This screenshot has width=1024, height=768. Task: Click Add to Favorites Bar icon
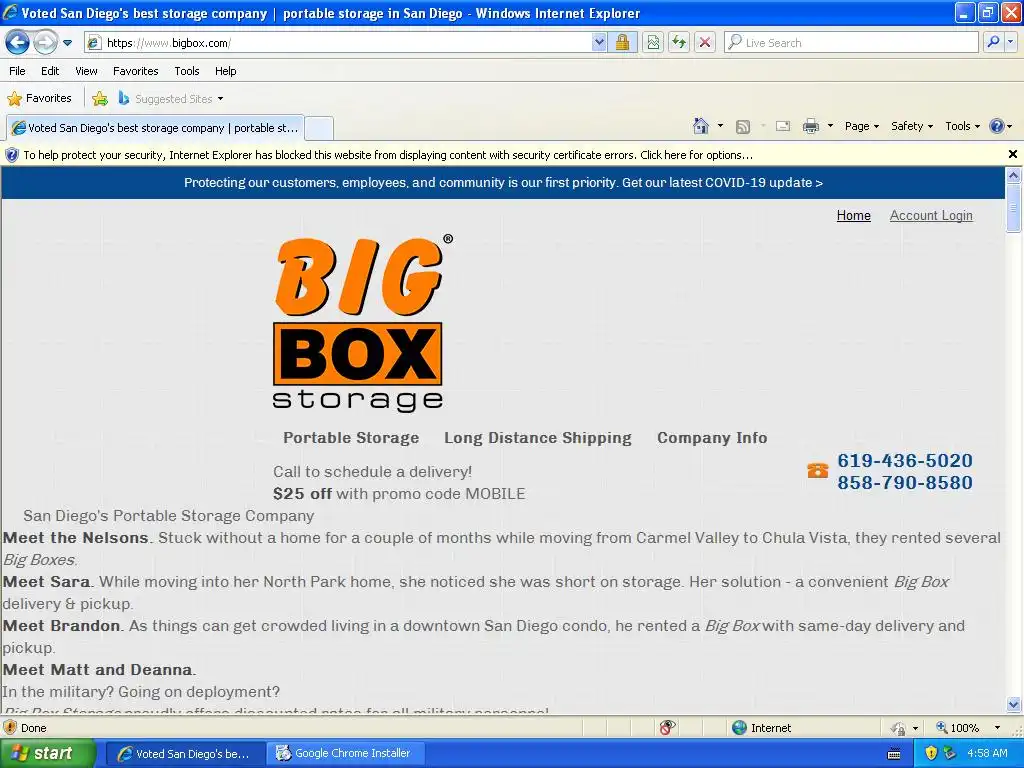pos(100,99)
